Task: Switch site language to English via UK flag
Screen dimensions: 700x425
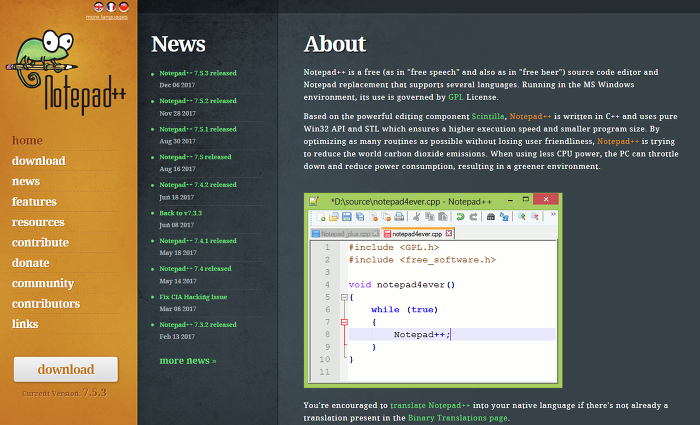Action: point(99,7)
